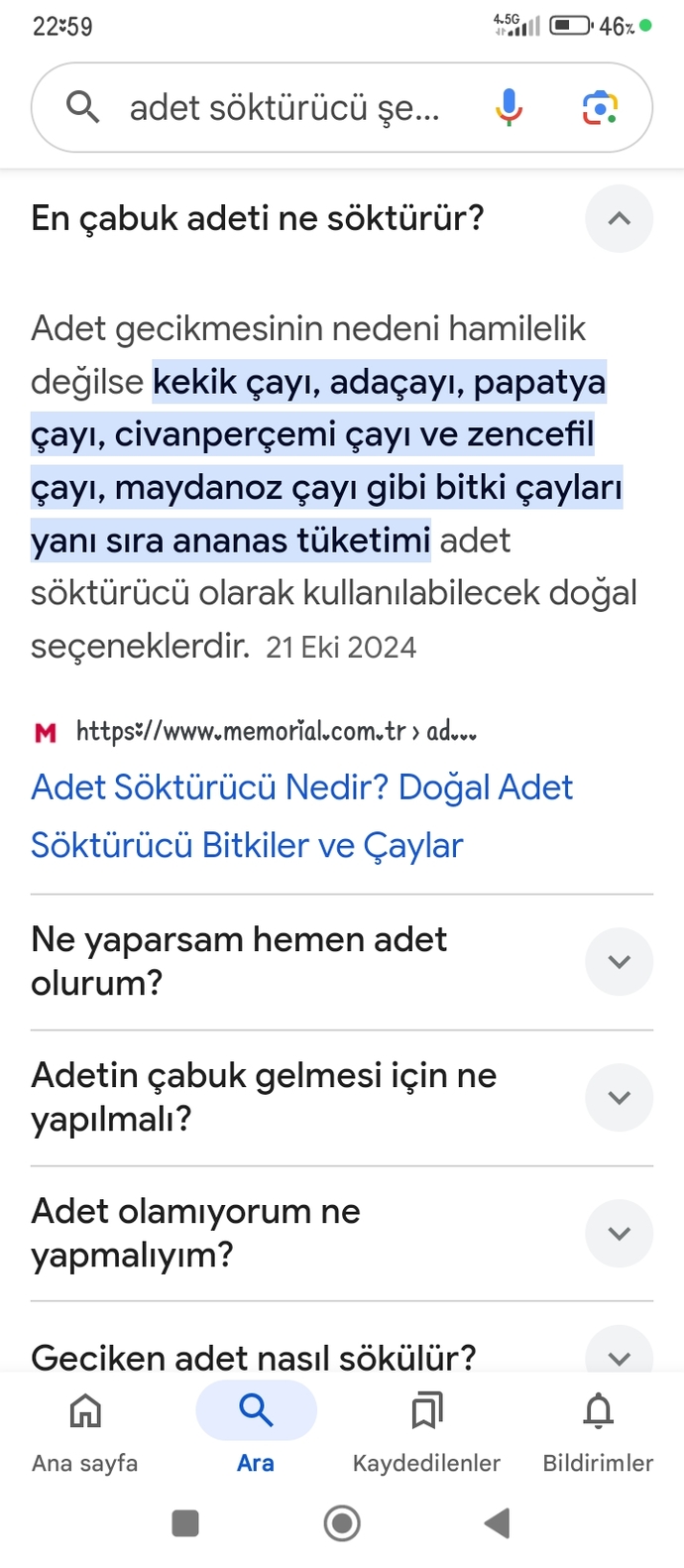The image size is (684, 1568).
Task: Tap the Bildirimler bell icon
Action: [x=598, y=1411]
